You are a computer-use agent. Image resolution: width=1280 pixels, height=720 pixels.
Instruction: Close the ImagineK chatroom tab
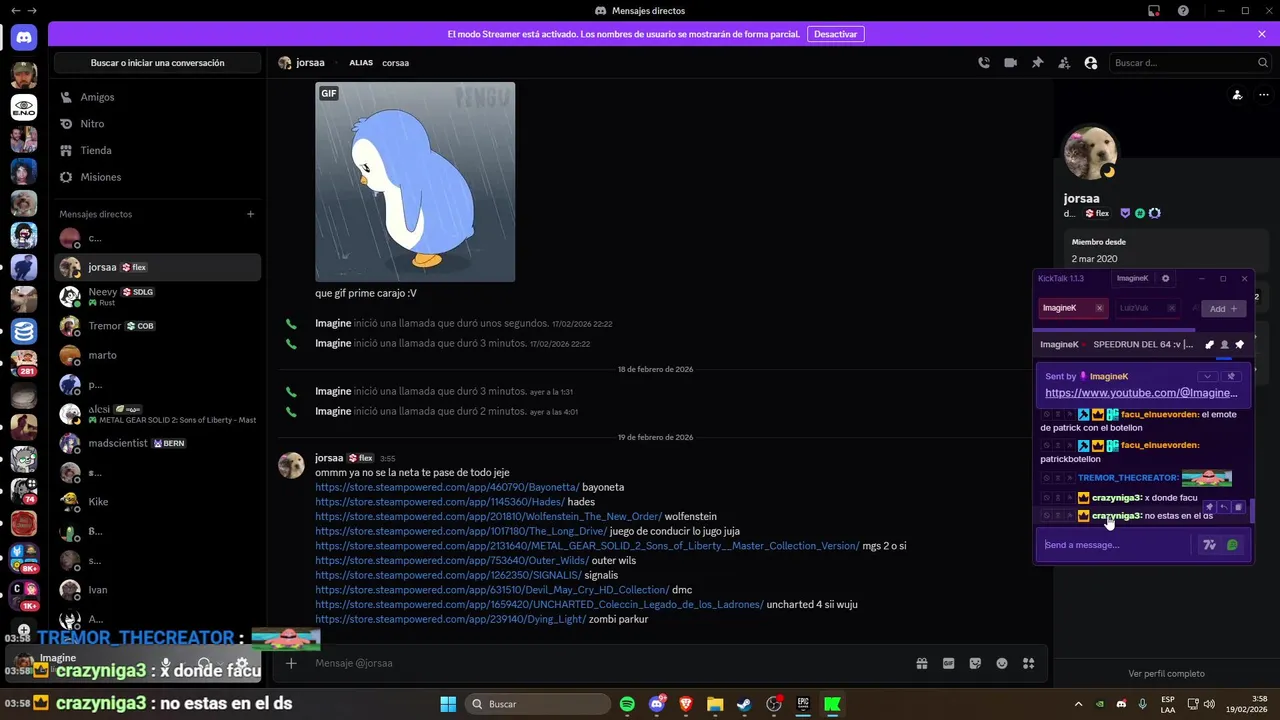click(x=1099, y=308)
